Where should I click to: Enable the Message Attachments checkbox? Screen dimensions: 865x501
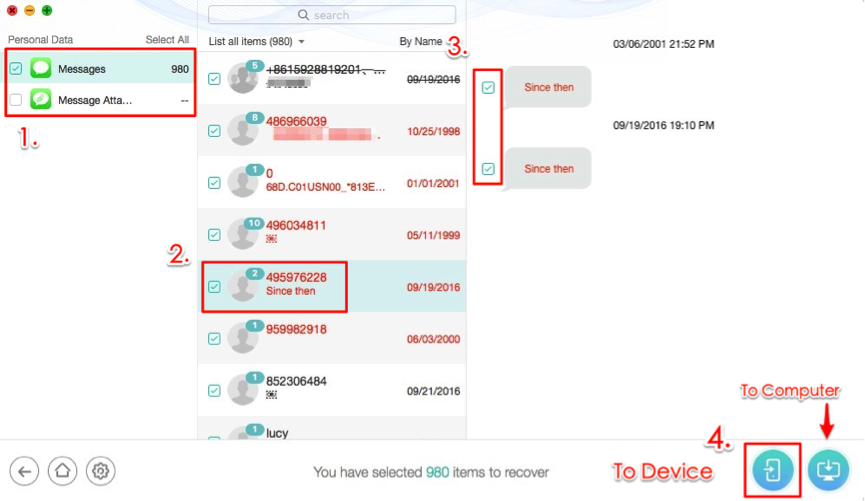16,99
